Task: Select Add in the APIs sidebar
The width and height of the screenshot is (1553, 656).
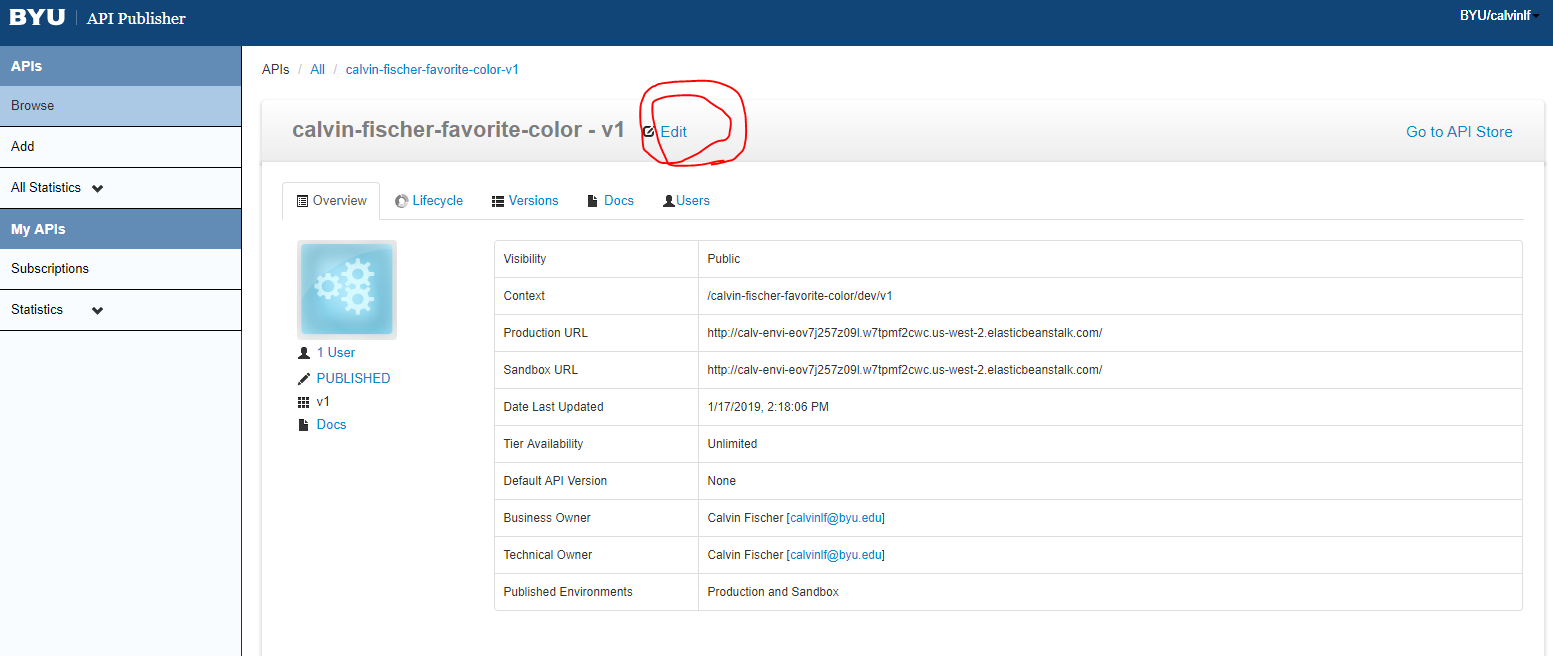Action: [120, 147]
